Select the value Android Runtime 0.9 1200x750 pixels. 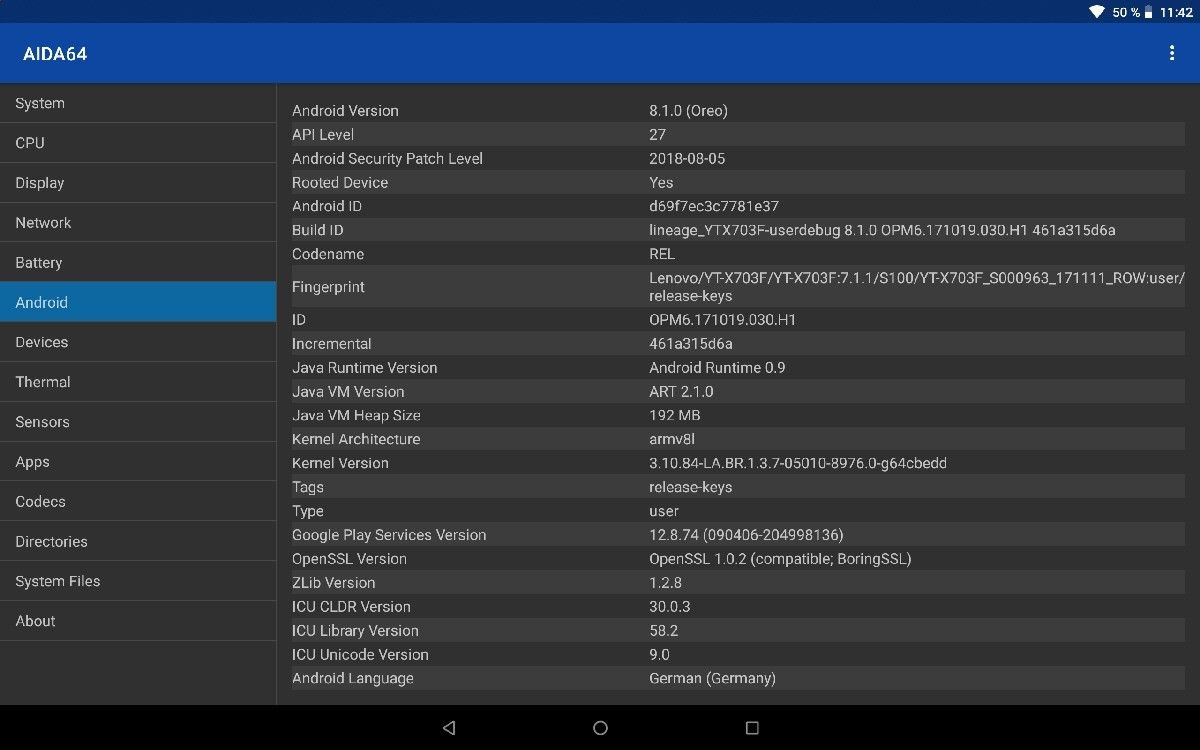click(x=717, y=368)
